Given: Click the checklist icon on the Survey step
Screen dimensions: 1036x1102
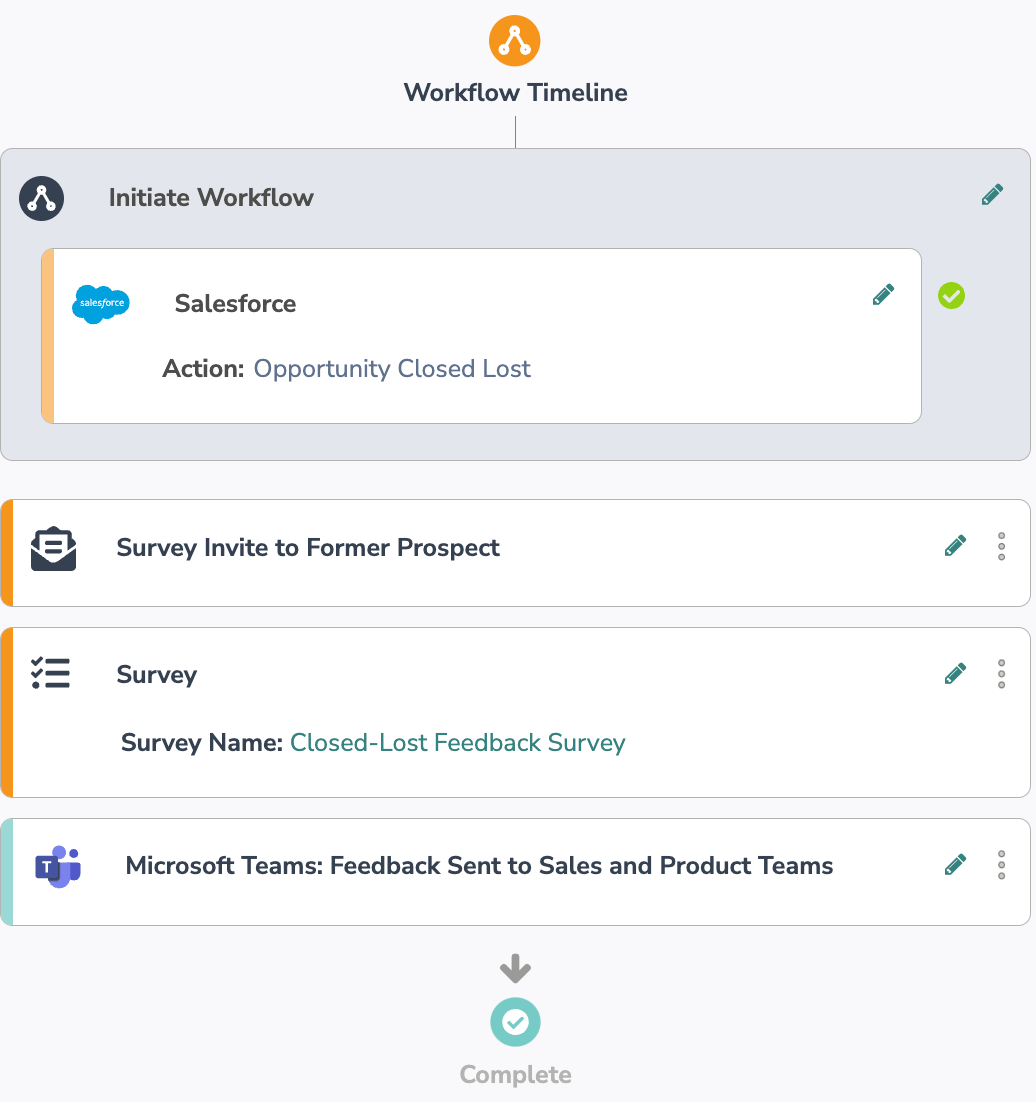Looking at the screenshot, I should [x=50, y=673].
